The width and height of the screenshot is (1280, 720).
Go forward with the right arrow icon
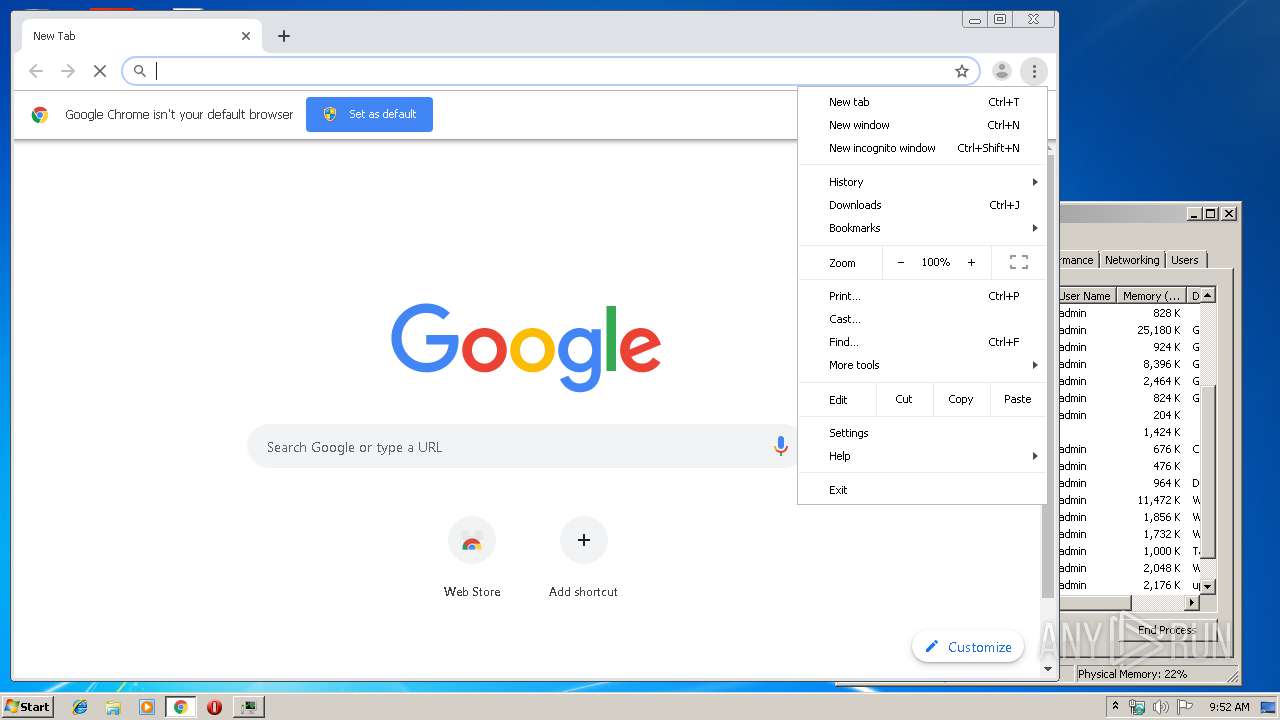pyautogui.click(x=68, y=71)
